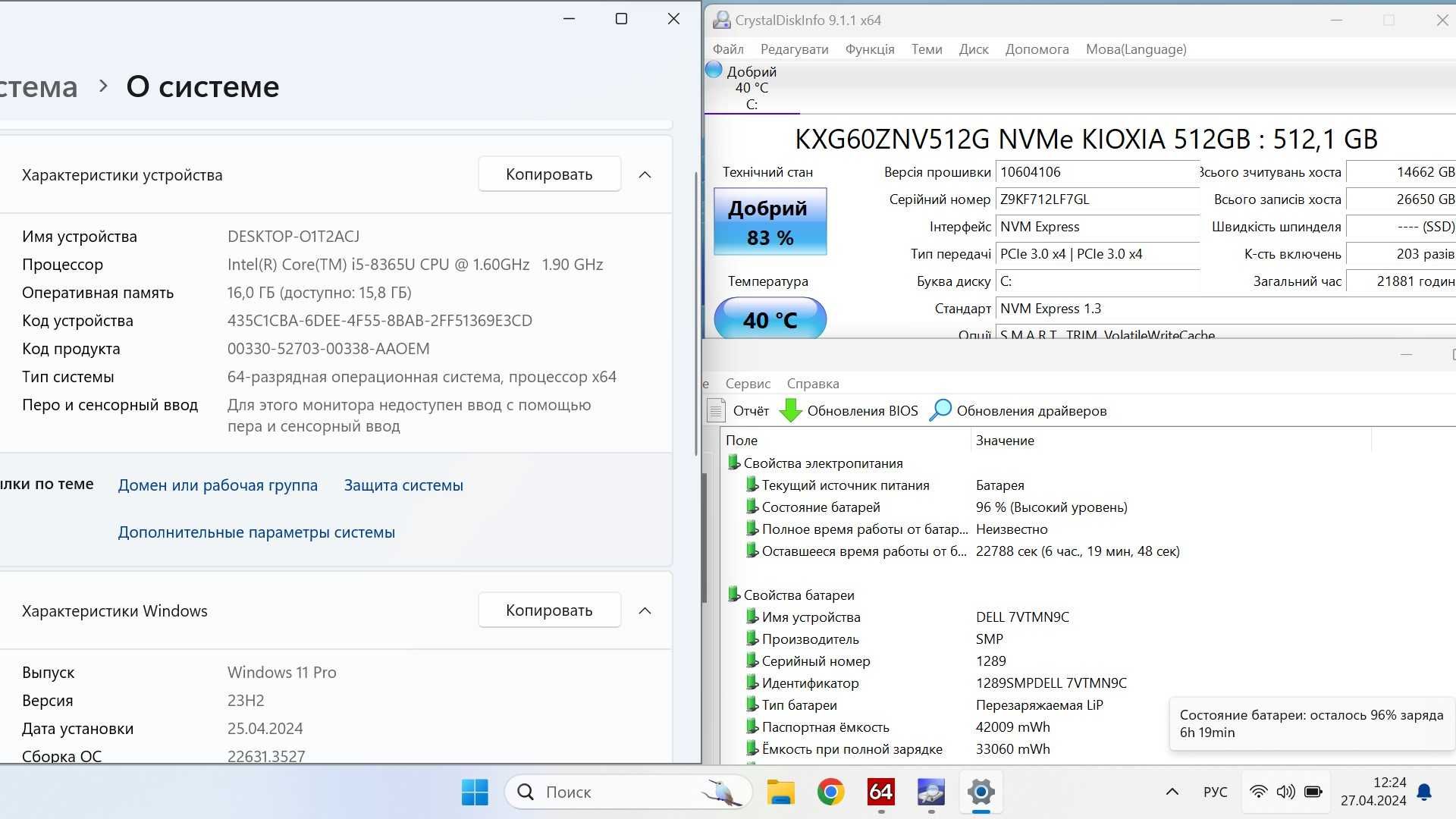The image size is (1456, 819).
Task: Open Settings gear icon on taskbar
Action: 981,792
